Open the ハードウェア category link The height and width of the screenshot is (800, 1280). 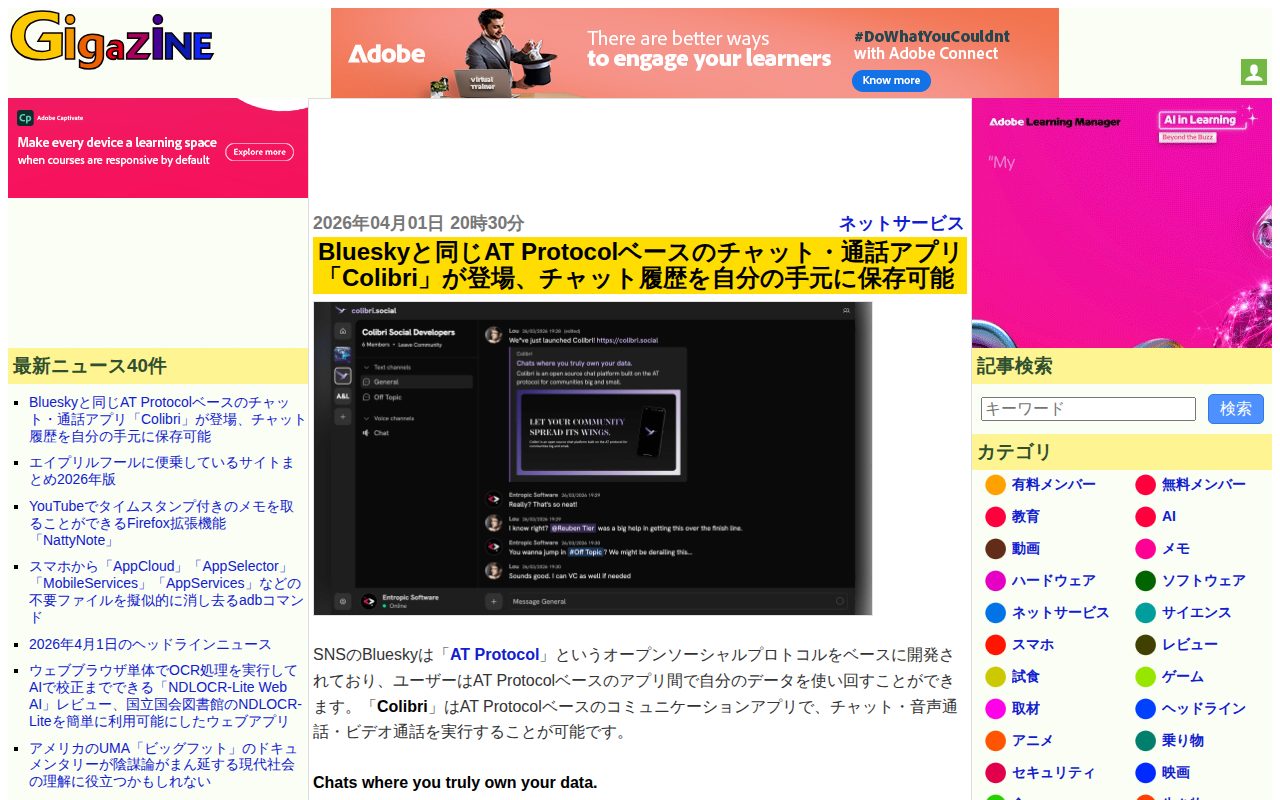coord(1054,581)
